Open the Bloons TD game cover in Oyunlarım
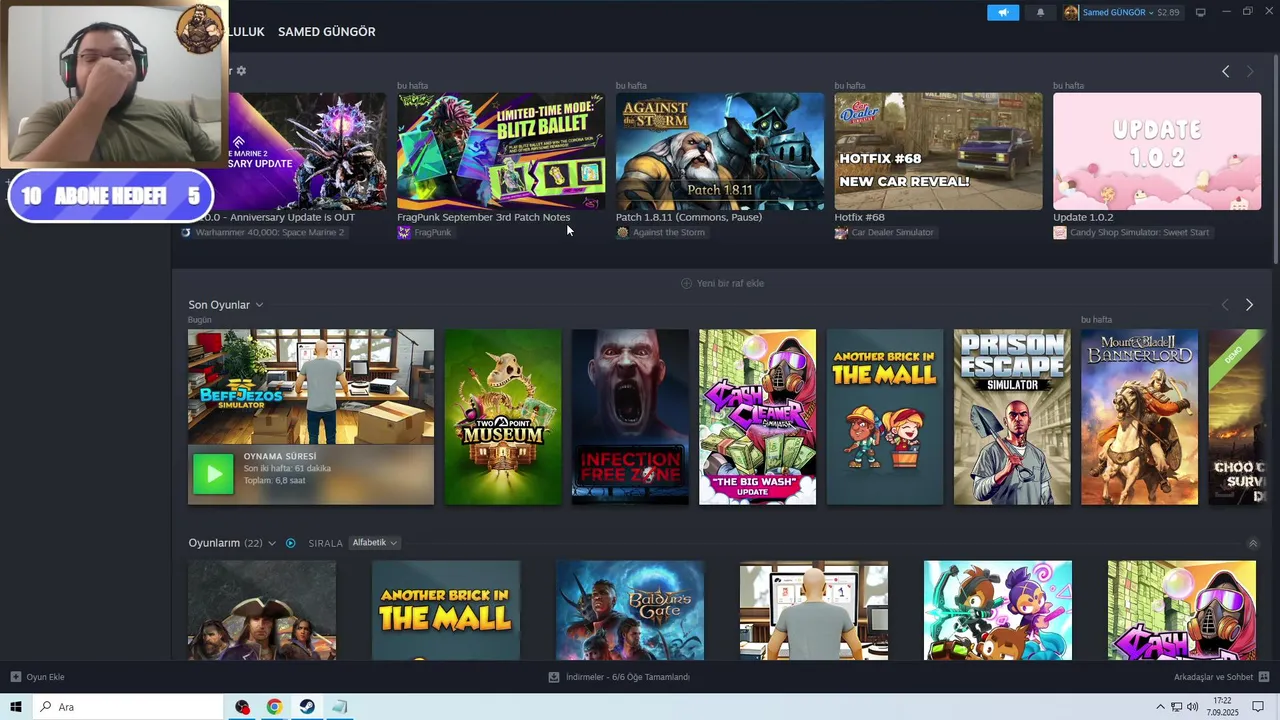This screenshot has width=1280, height=720. [x=998, y=610]
